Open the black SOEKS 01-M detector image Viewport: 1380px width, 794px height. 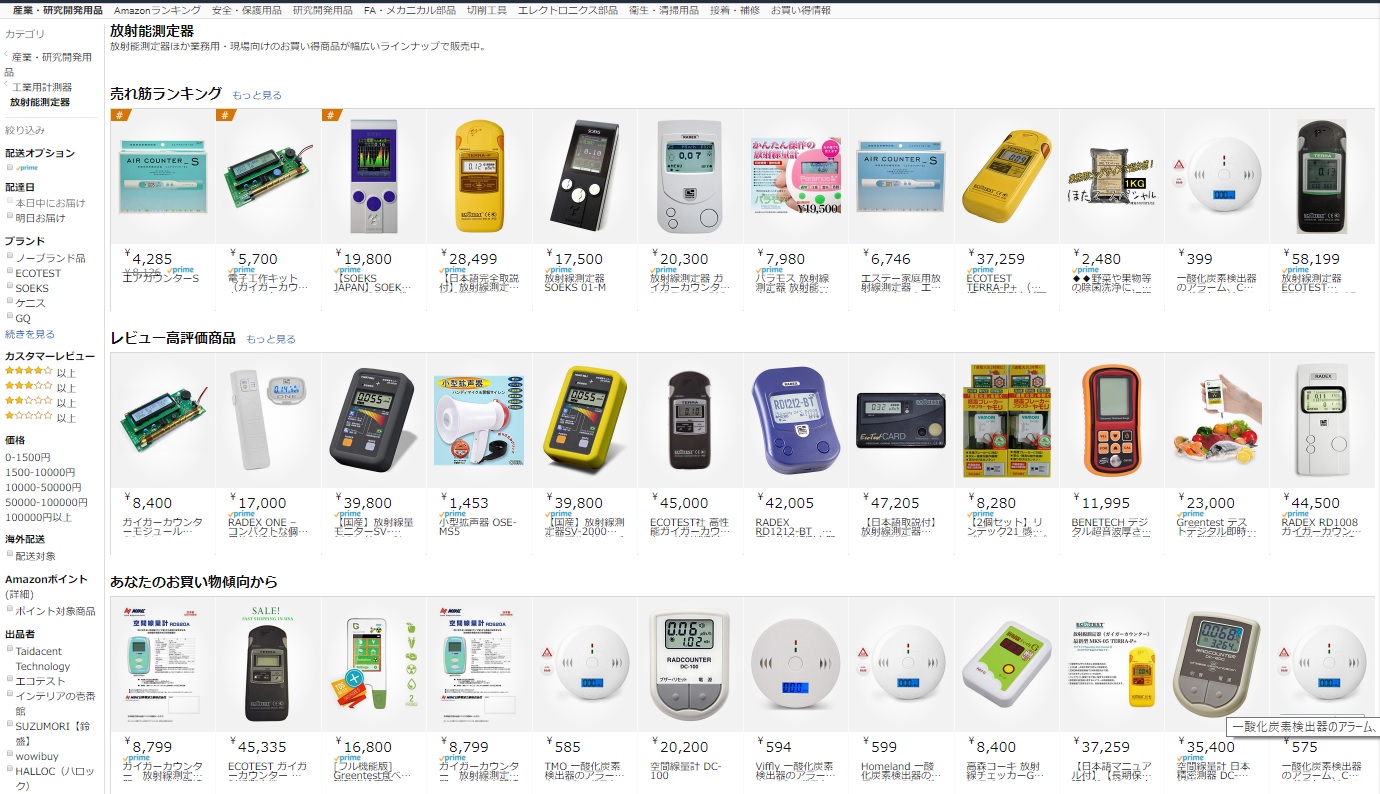(x=585, y=176)
